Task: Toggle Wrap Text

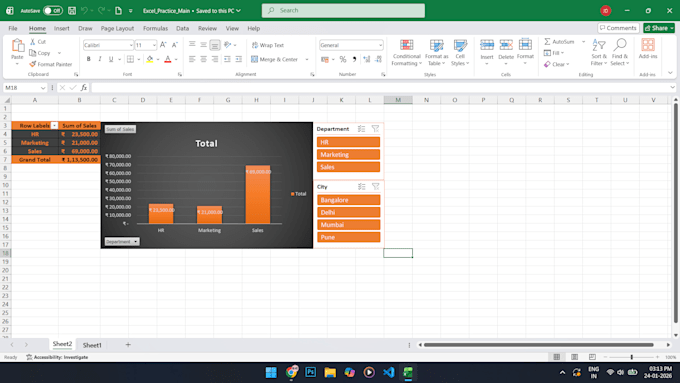Action: pos(268,45)
